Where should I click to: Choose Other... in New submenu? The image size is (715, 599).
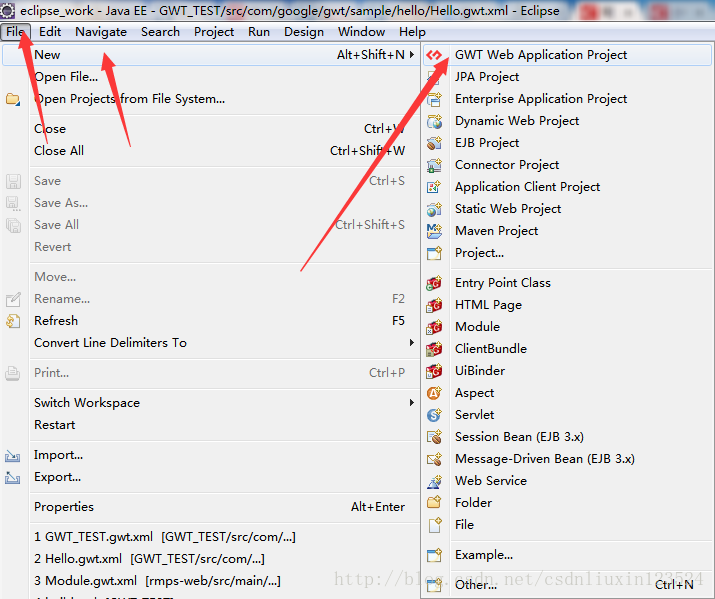click(x=567, y=585)
